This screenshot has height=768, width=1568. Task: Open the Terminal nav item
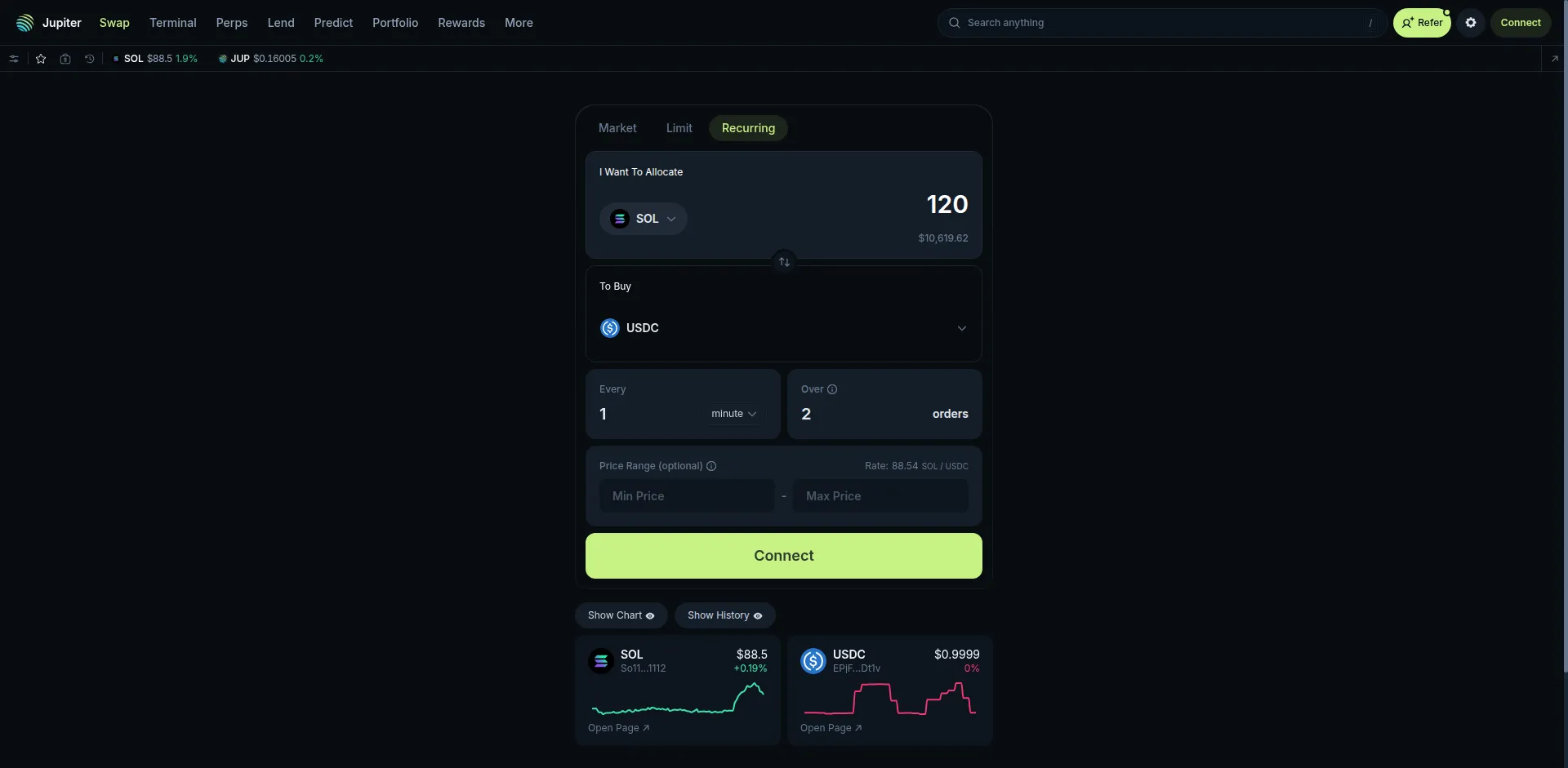173,23
